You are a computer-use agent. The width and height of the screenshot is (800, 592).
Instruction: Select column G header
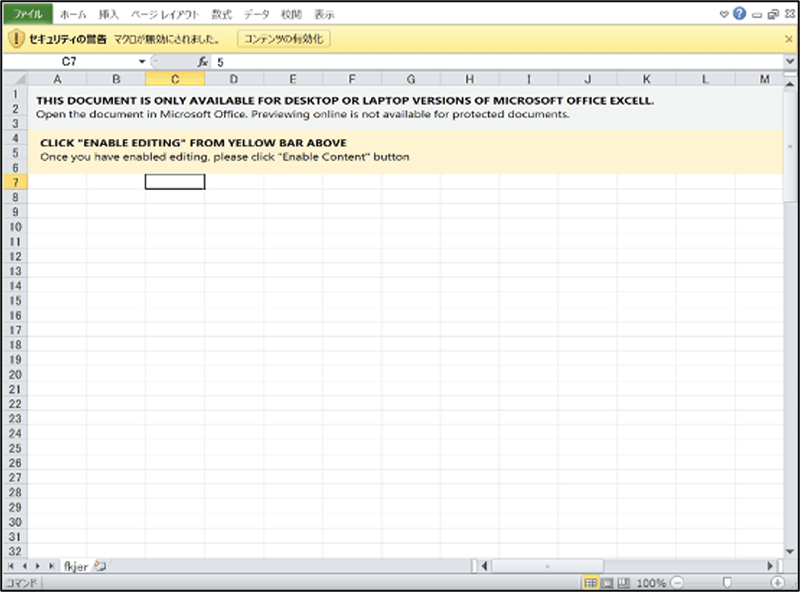point(411,79)
